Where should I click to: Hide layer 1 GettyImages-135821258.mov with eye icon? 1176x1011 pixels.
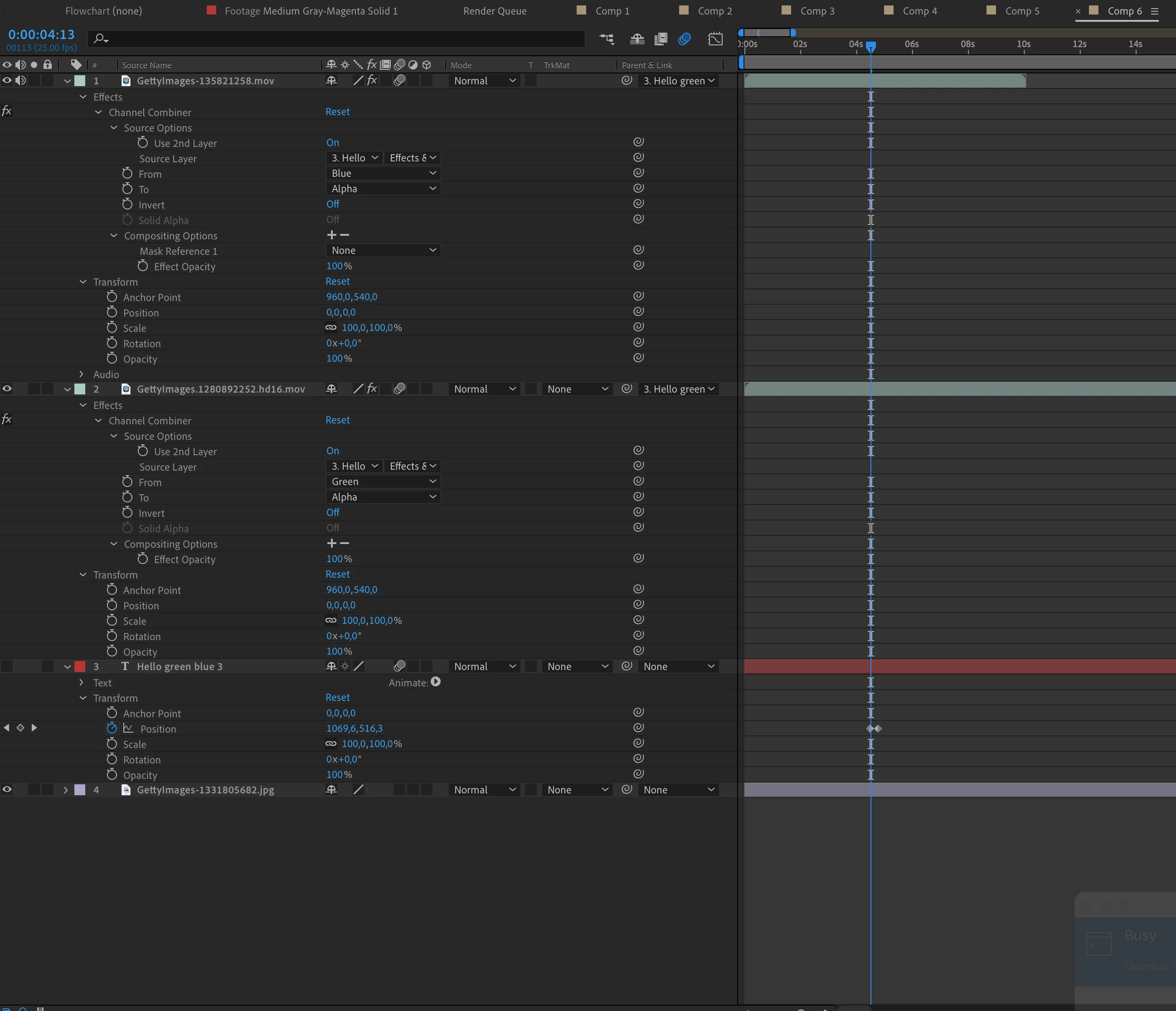[7, 81]
